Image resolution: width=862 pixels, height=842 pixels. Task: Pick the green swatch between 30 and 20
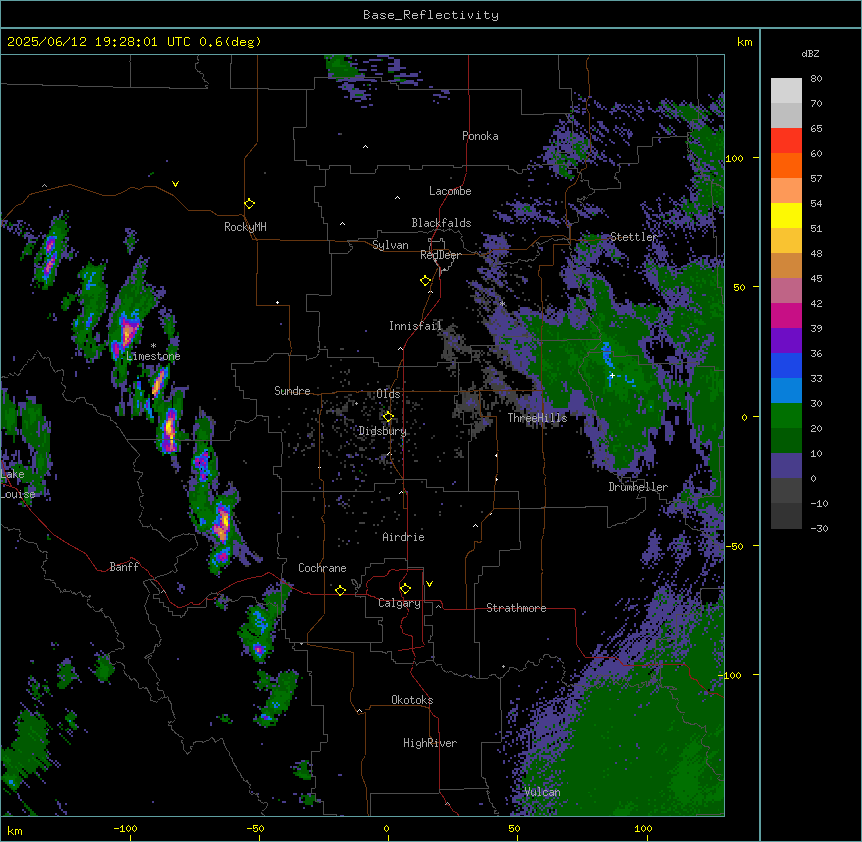[x=786, y=416]
